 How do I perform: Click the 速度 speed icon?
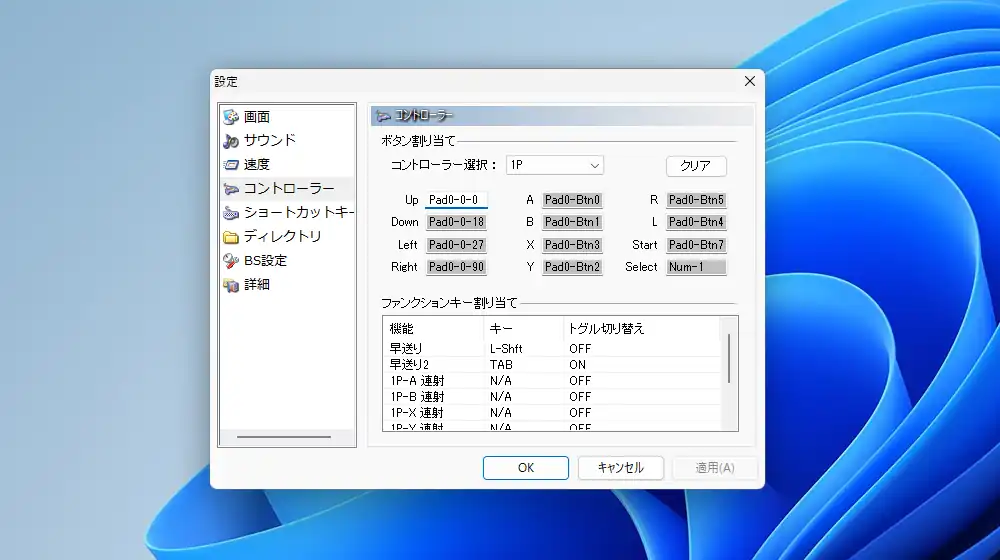click(x=232, y=165)
